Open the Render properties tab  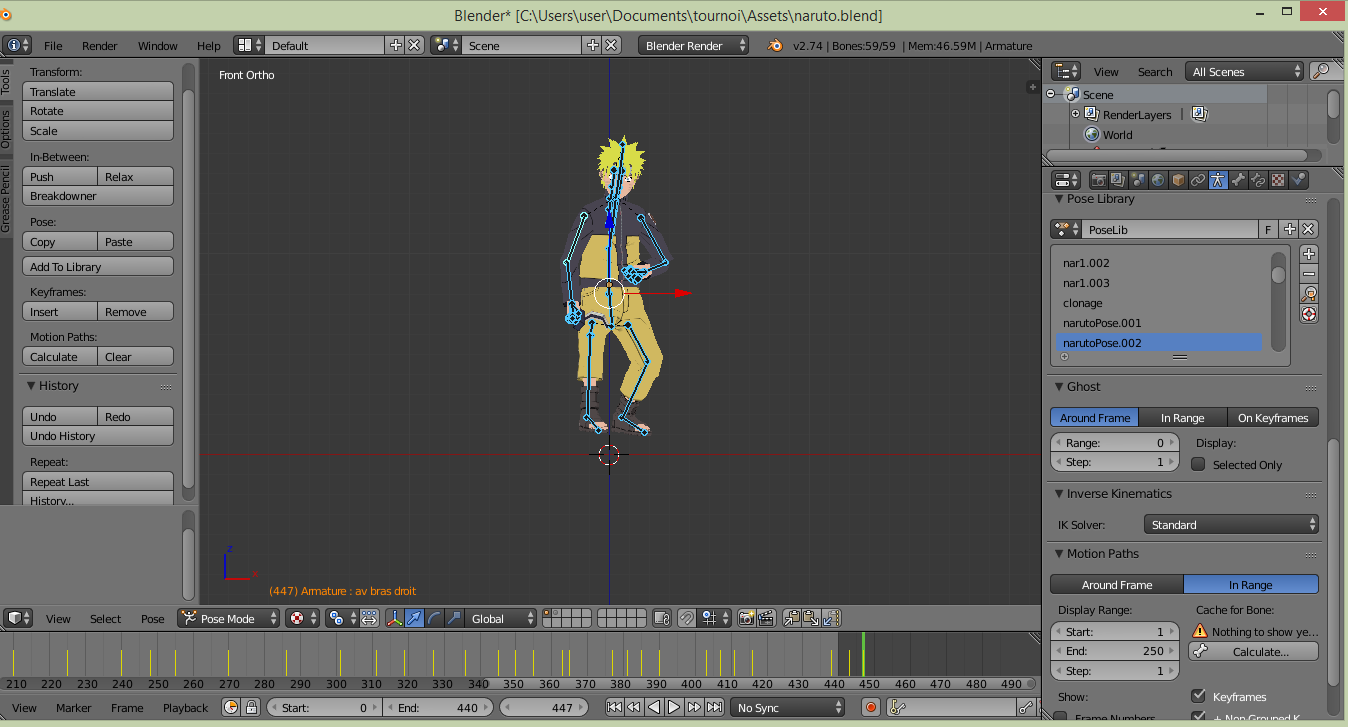point(1099,180)
